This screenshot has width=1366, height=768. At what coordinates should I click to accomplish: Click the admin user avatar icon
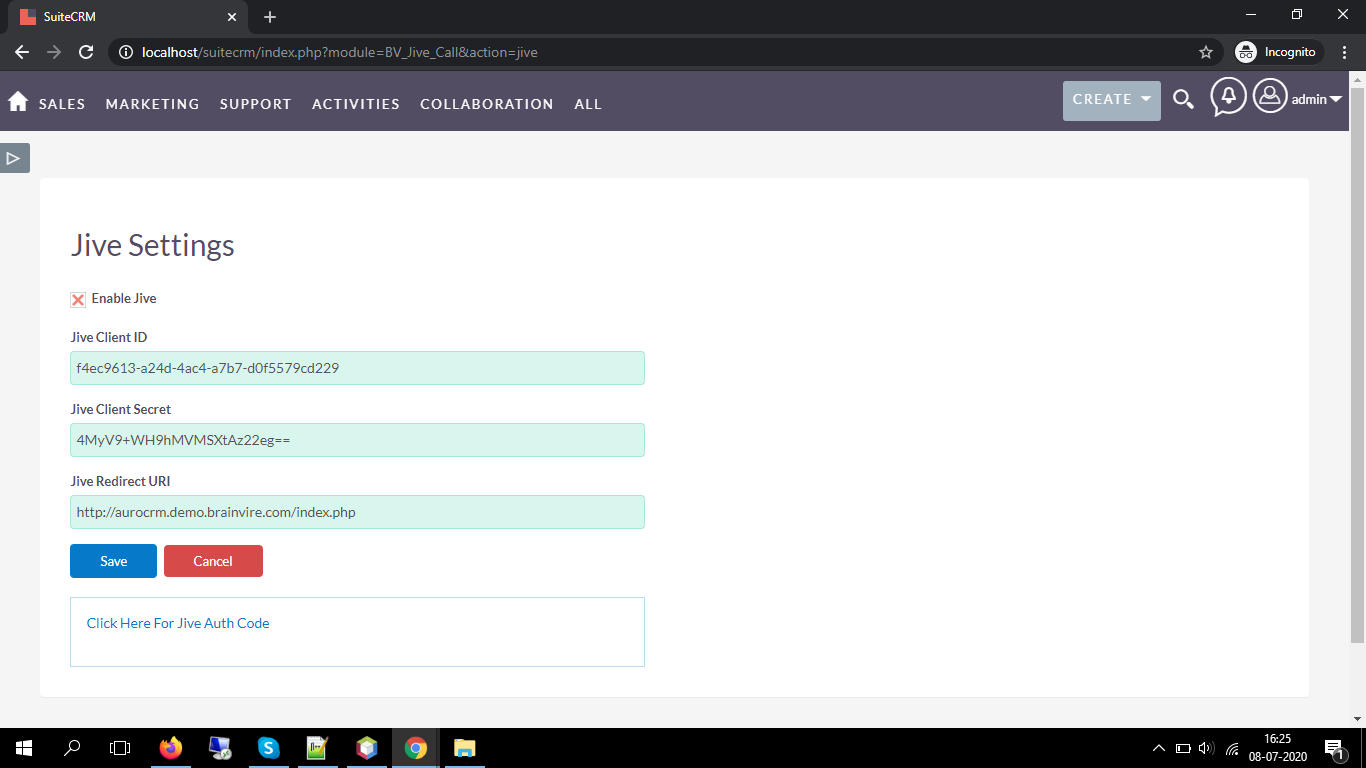coord(1270,96)
